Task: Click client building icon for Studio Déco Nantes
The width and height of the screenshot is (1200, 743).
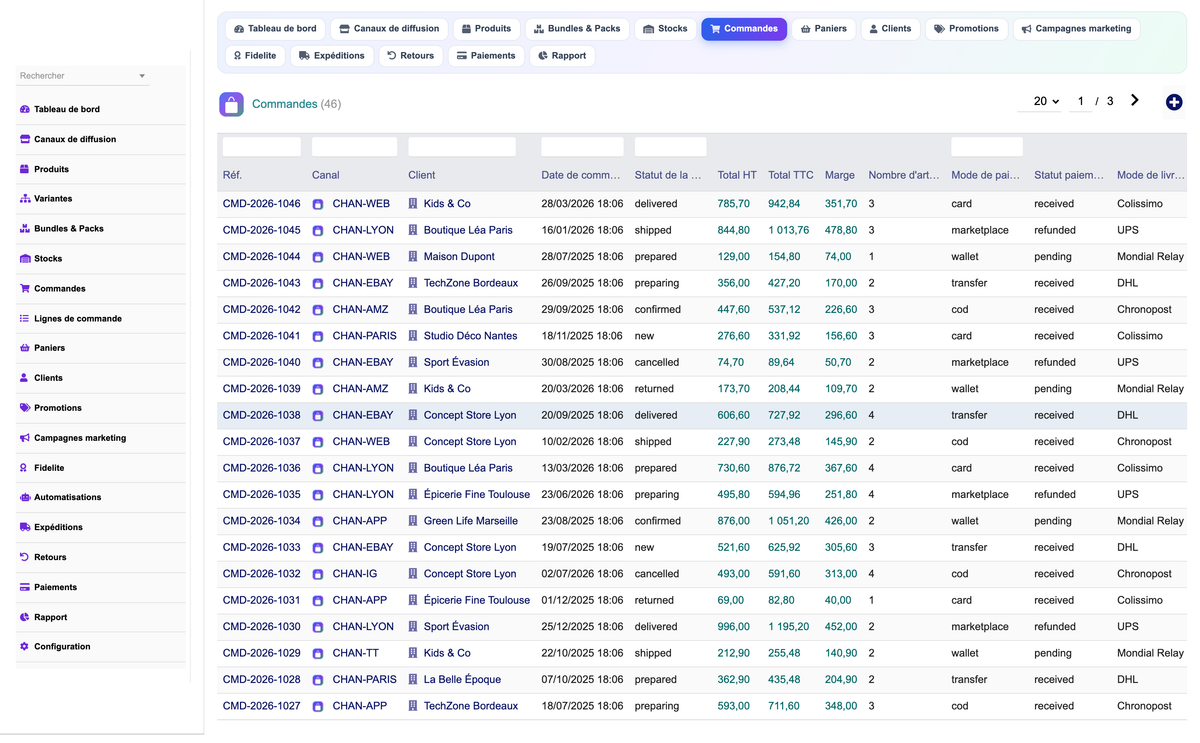Action: coord(413,336)
